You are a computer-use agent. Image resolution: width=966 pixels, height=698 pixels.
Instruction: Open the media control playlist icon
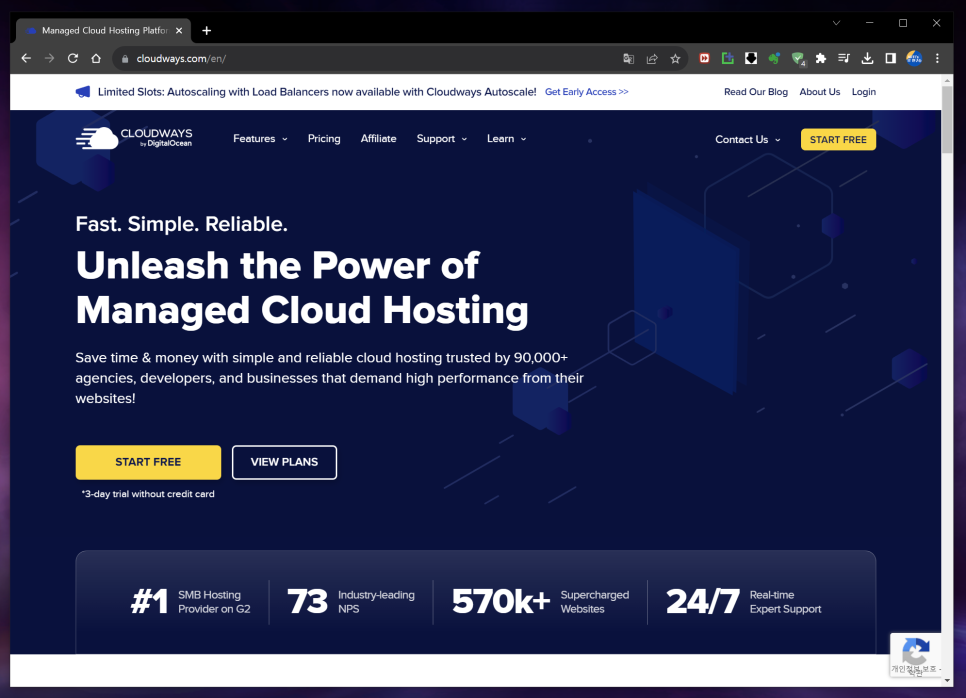[844, 59]
